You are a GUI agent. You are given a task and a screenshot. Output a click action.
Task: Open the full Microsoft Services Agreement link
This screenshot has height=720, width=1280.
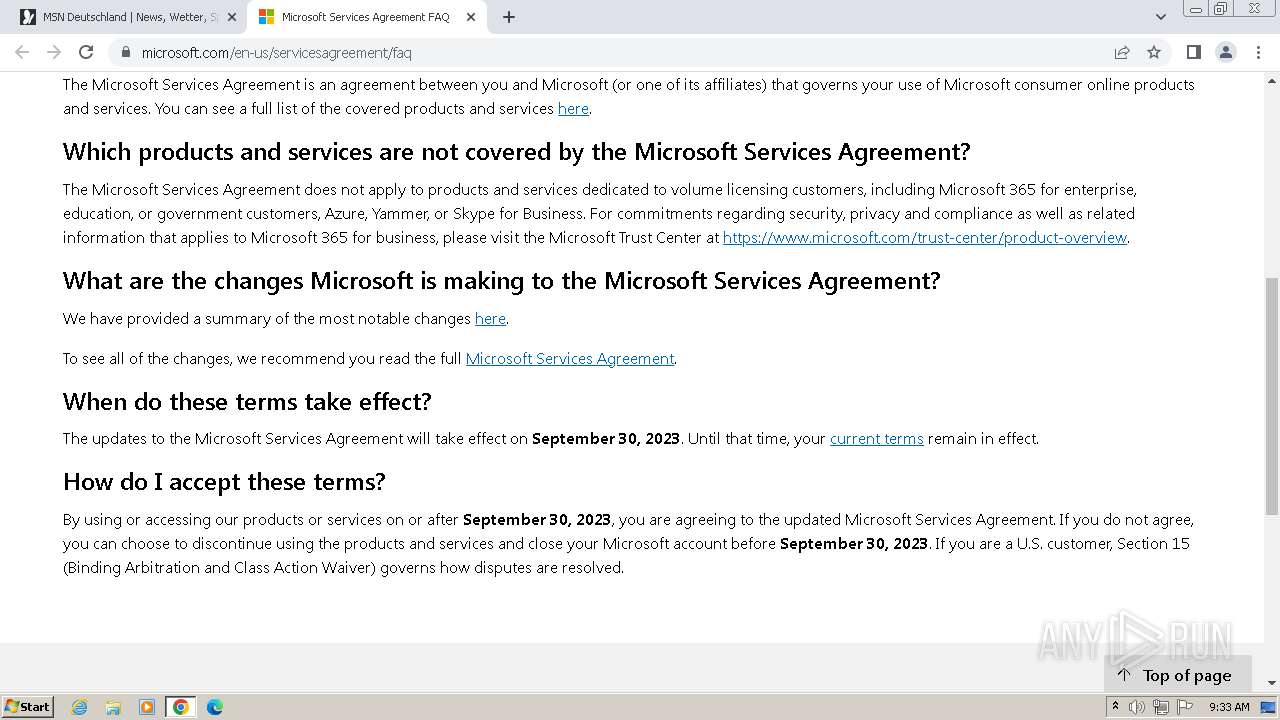coord(570,359)
